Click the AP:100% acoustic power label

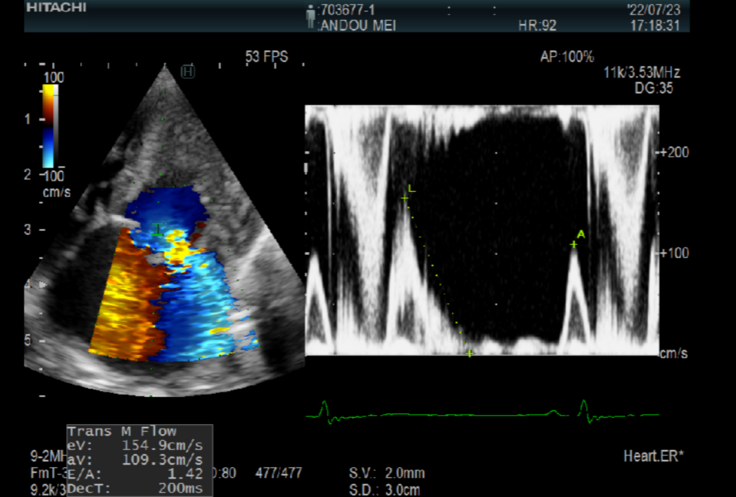click(x=567, y=57)
